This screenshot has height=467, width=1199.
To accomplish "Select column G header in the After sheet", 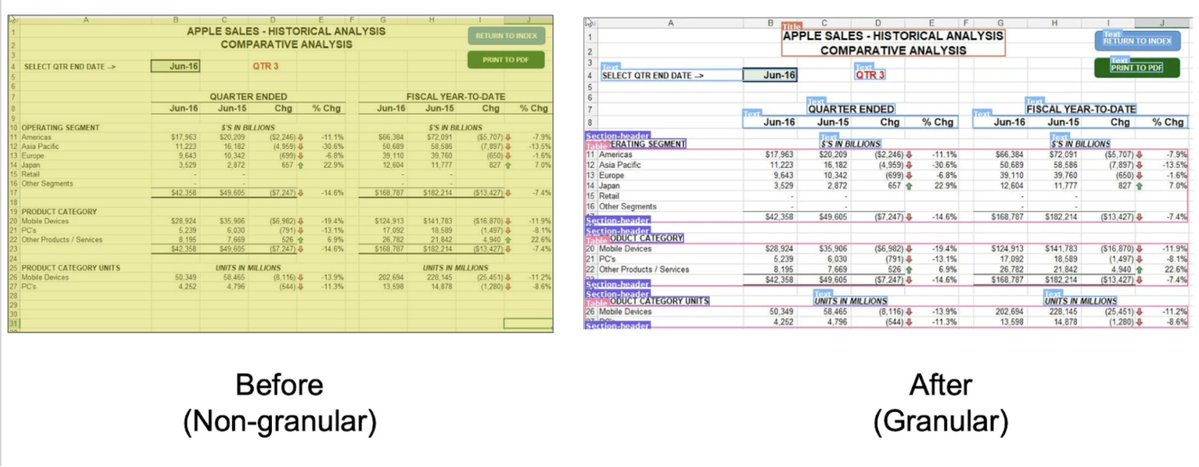I will tap(1000, 23).
